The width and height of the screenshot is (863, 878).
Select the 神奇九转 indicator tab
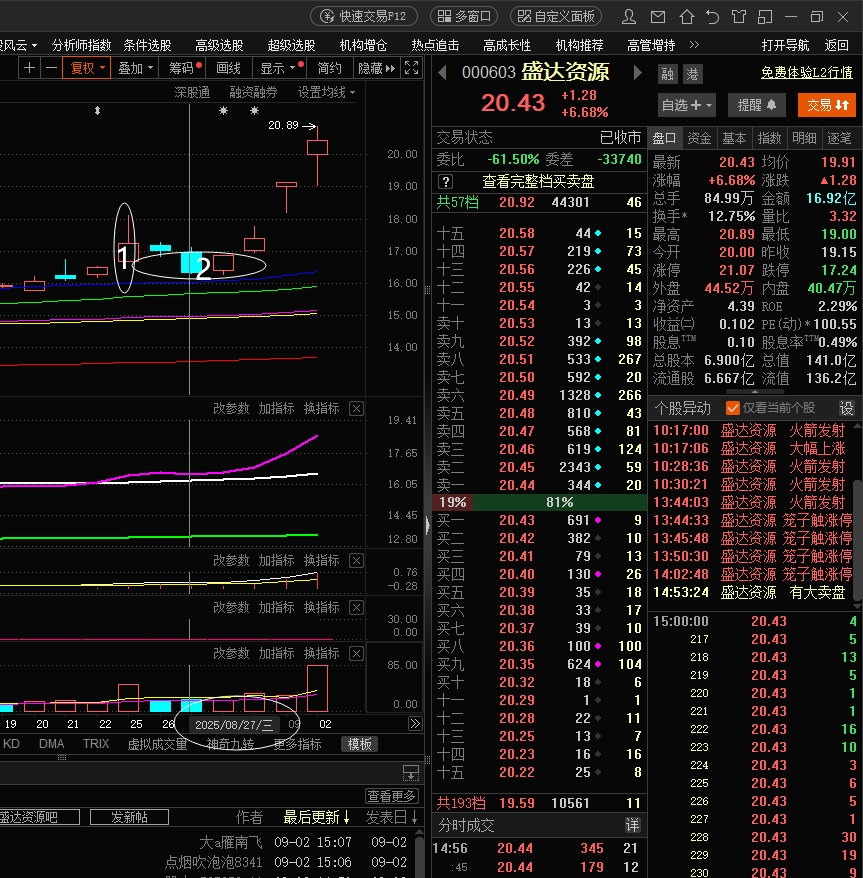click(230, 744)
